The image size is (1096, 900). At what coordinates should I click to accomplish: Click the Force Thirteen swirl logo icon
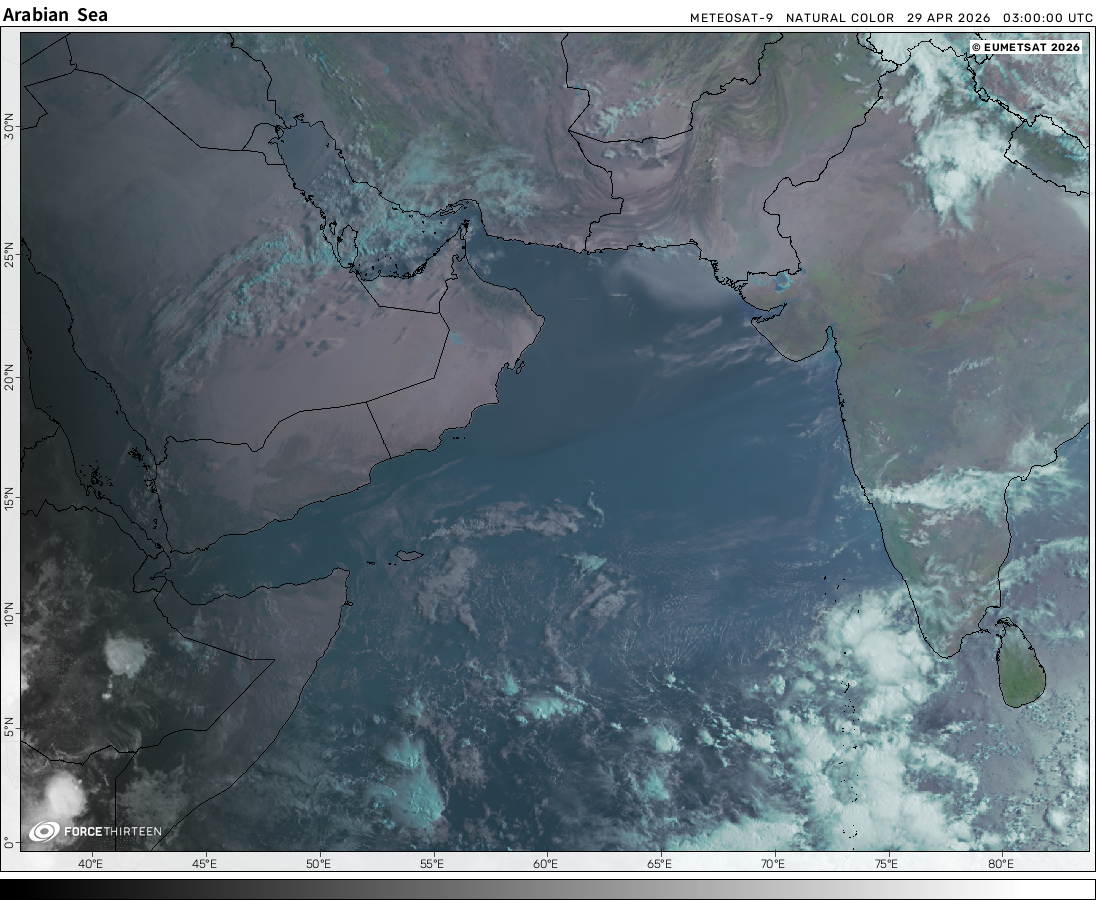[x=44, y=831]
